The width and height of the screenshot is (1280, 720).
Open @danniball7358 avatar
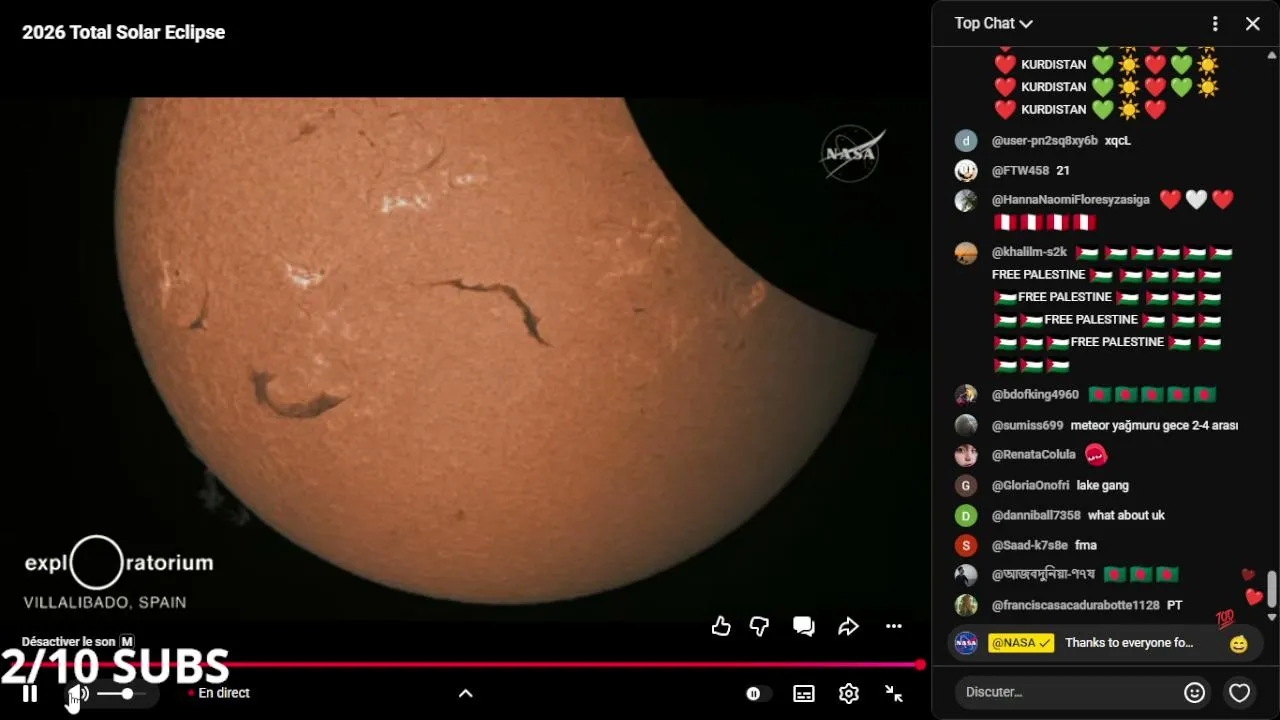pos(966,516)
